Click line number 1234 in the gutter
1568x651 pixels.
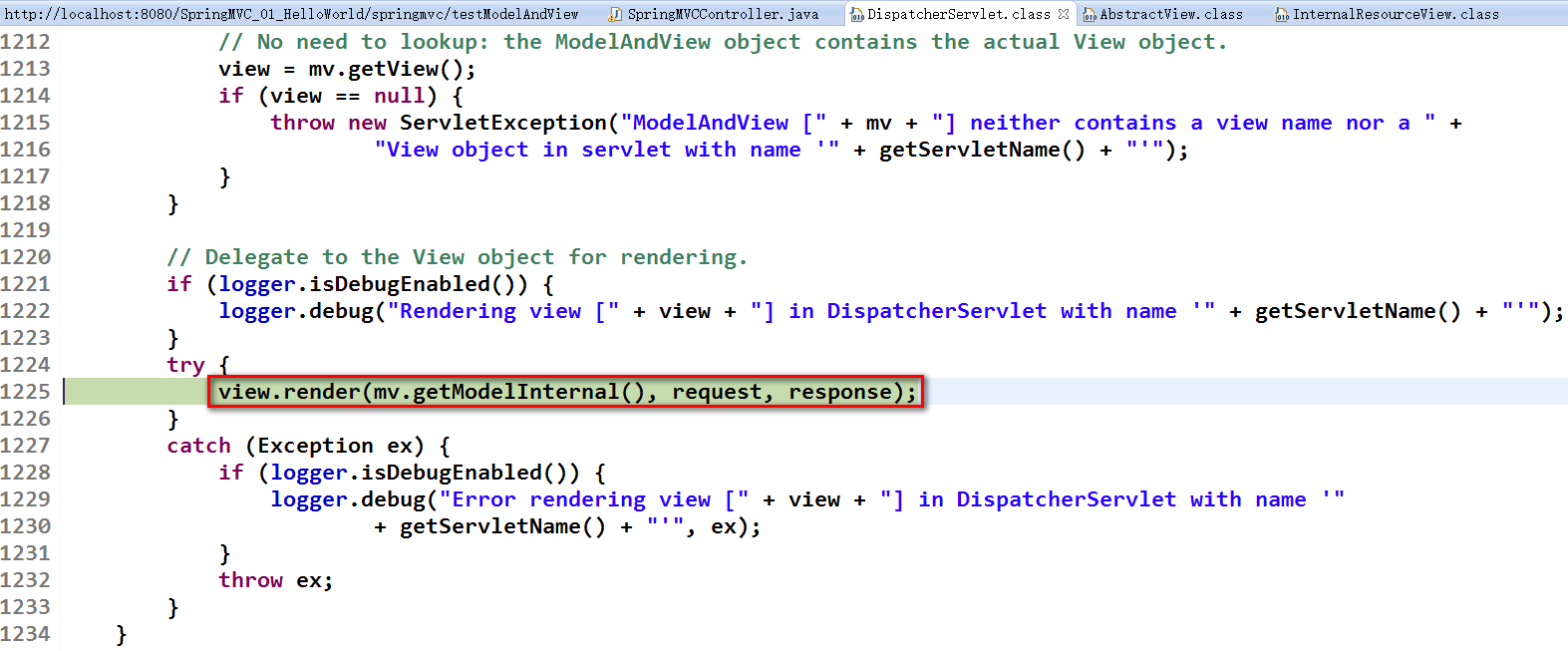pyautogui.click(x=25, y=634)
